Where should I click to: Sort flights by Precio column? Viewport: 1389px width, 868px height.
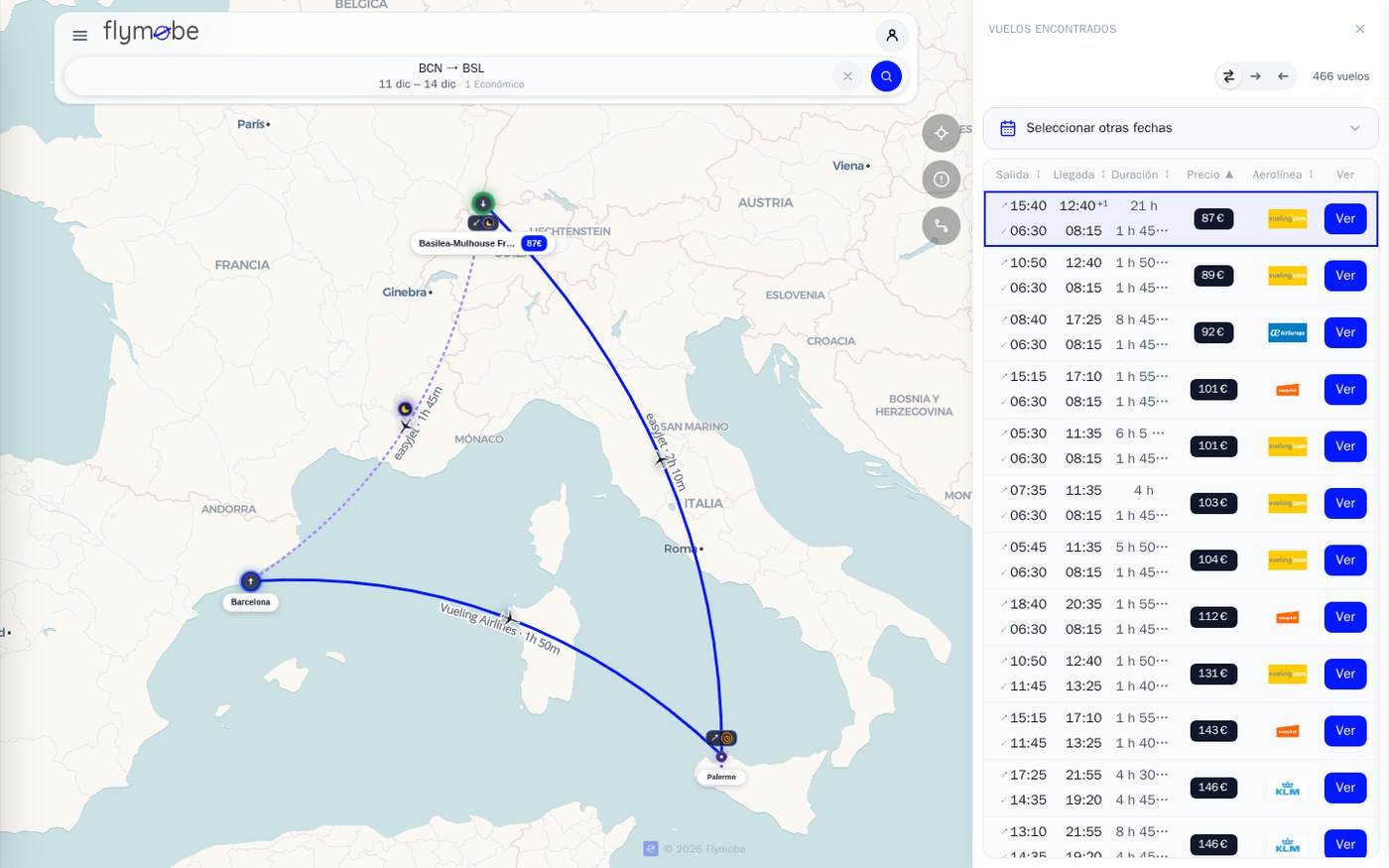coord(1210,175)
